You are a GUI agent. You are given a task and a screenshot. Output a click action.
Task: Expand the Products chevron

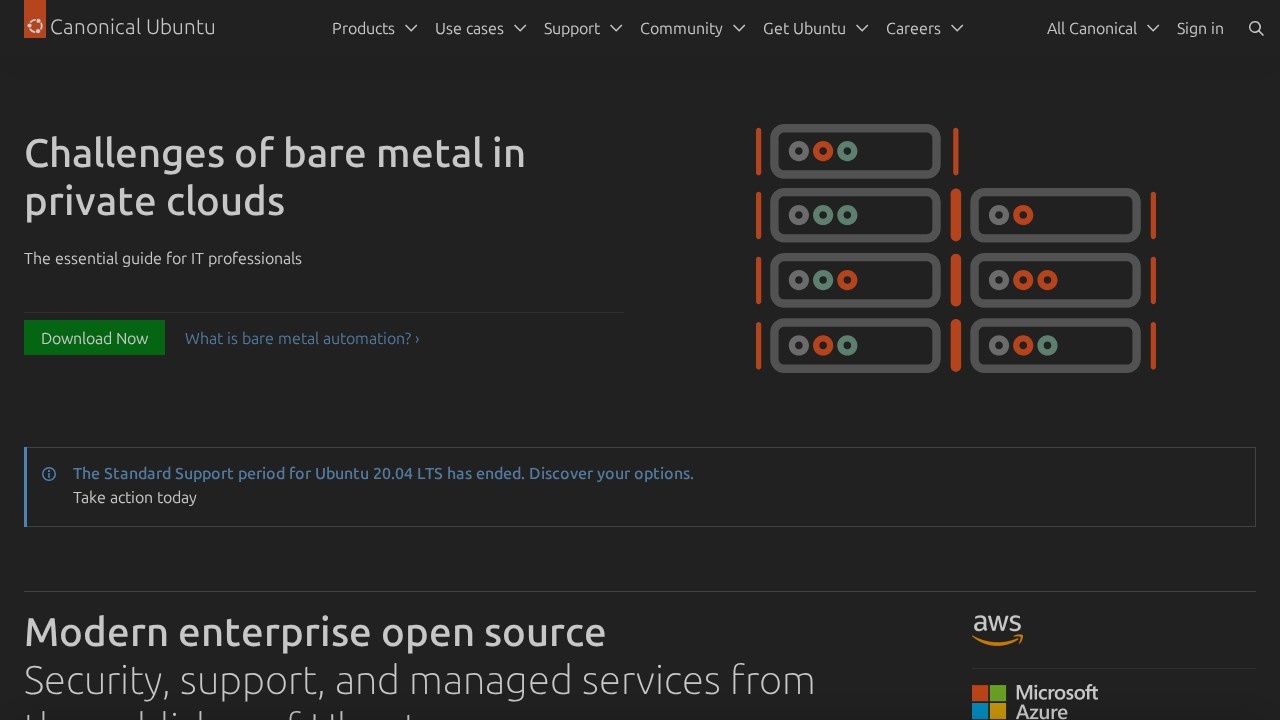[411, 29]
